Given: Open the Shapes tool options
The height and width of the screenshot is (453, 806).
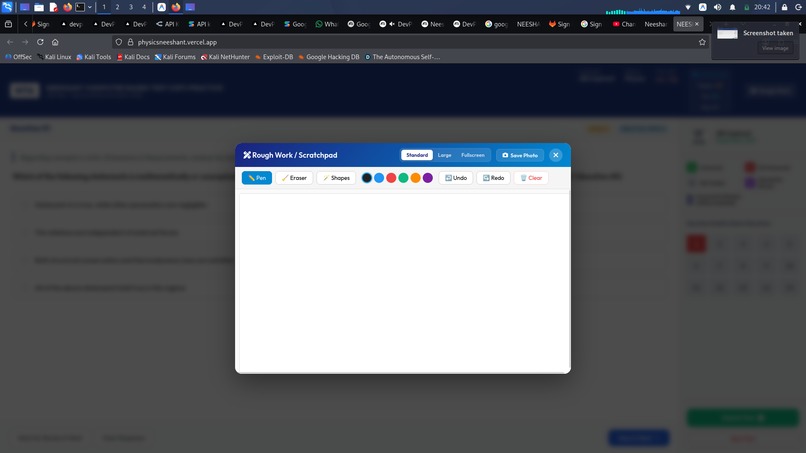Looking at the screenshot, I should click(x=336, y=178).
